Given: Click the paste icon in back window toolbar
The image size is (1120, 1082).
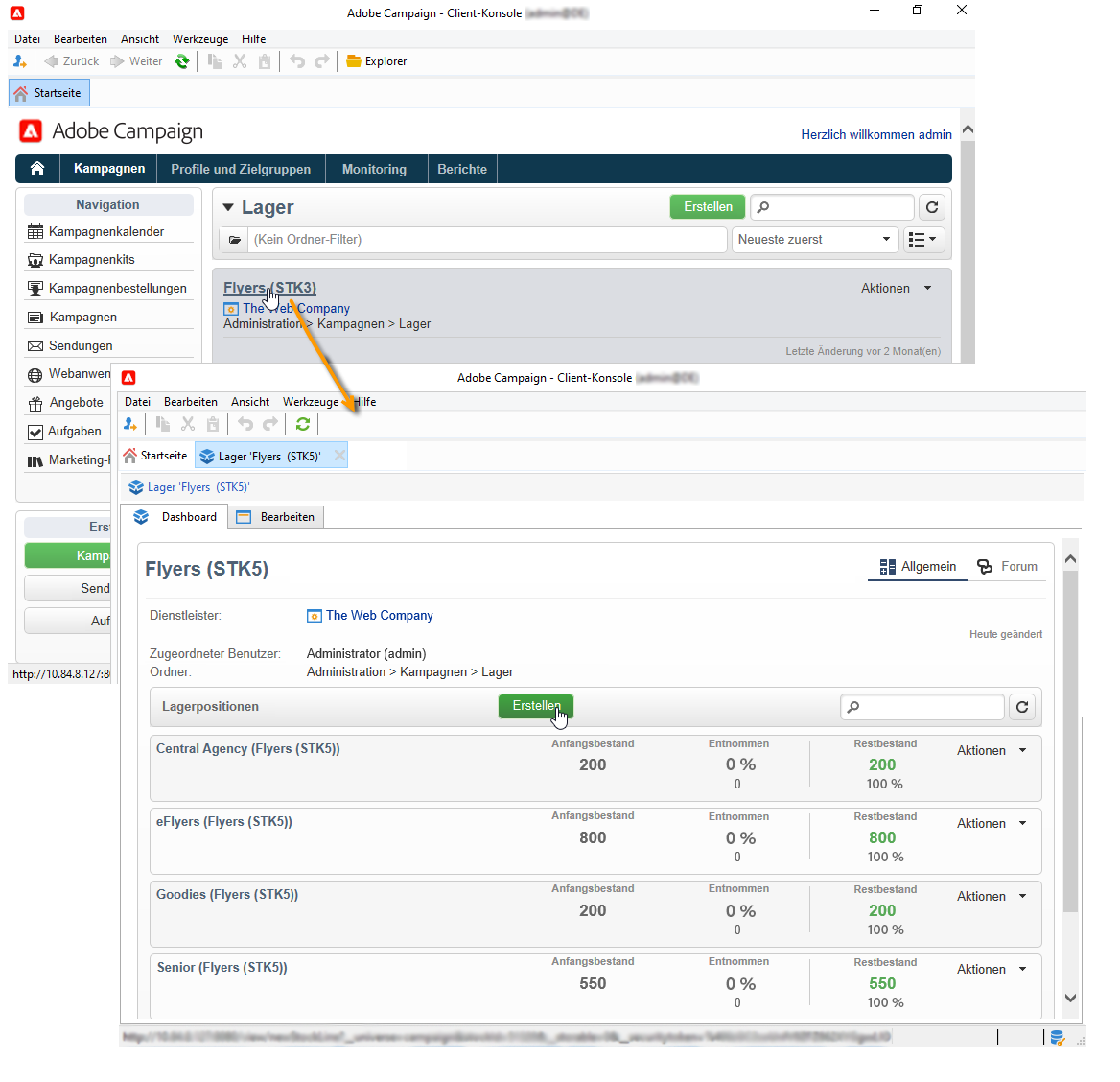Looking at the screenshot, I should click(265, 61).
